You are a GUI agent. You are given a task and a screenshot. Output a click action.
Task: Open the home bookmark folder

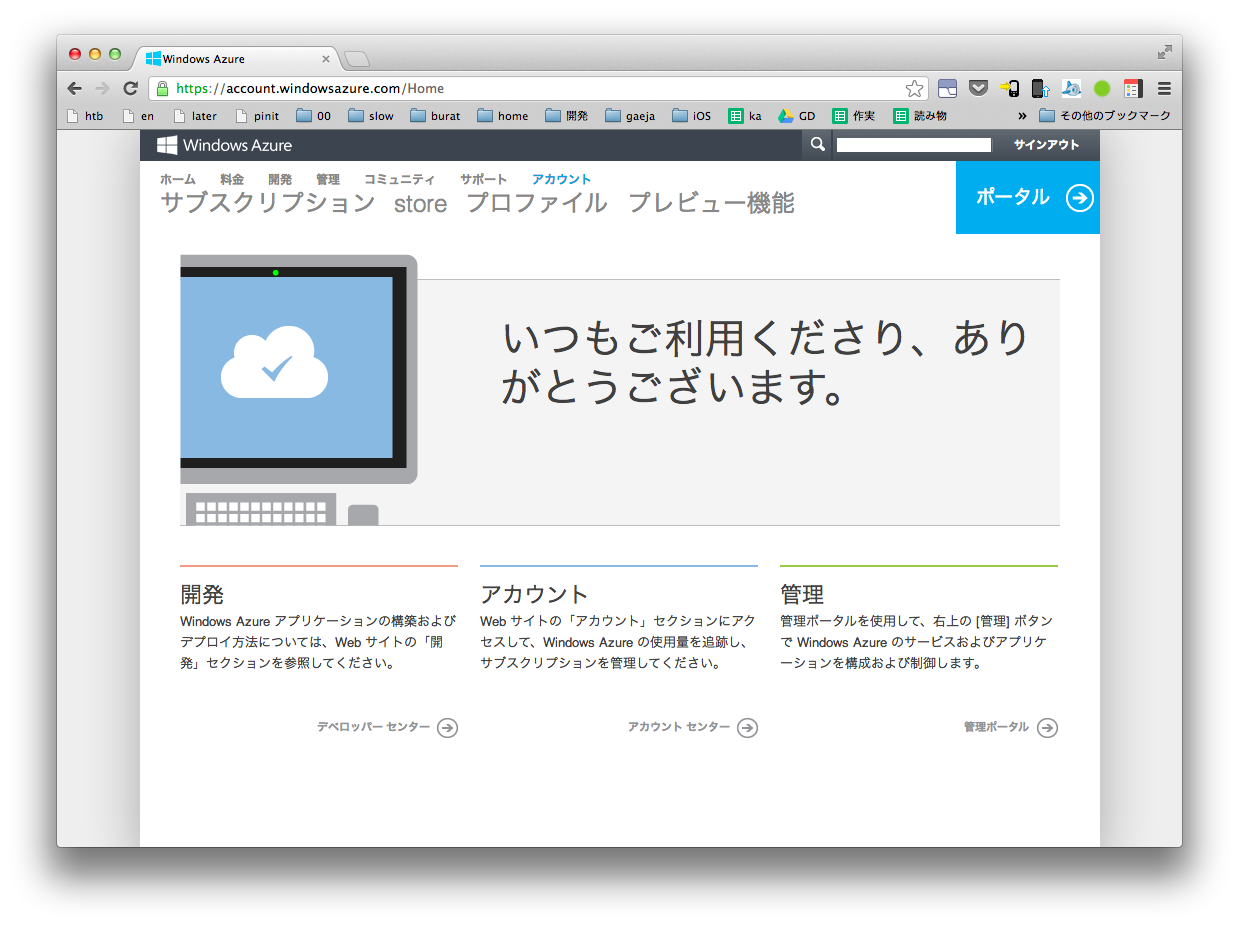[x=503, y=116]
